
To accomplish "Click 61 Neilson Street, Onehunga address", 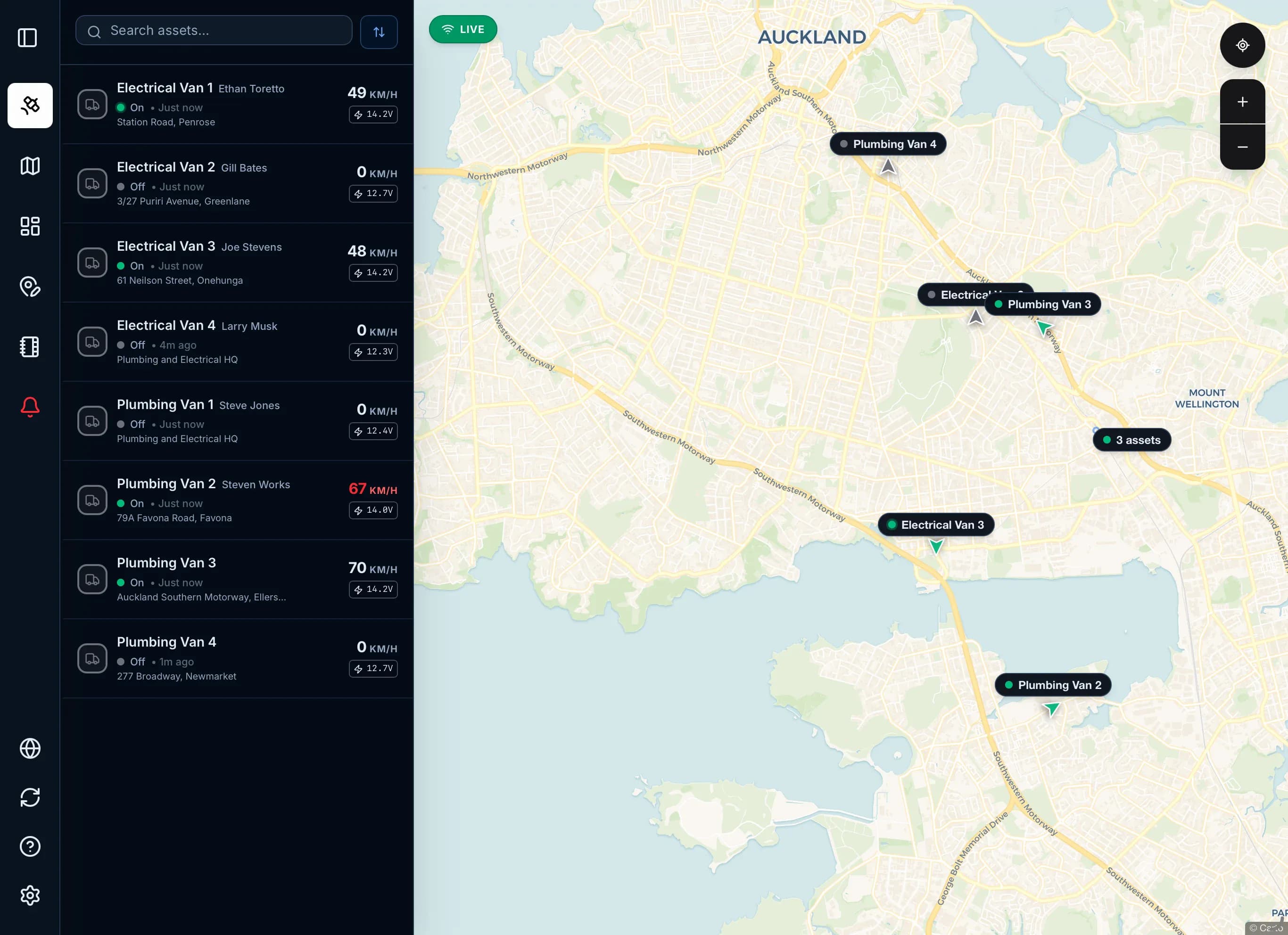I will tap(180, 280).
